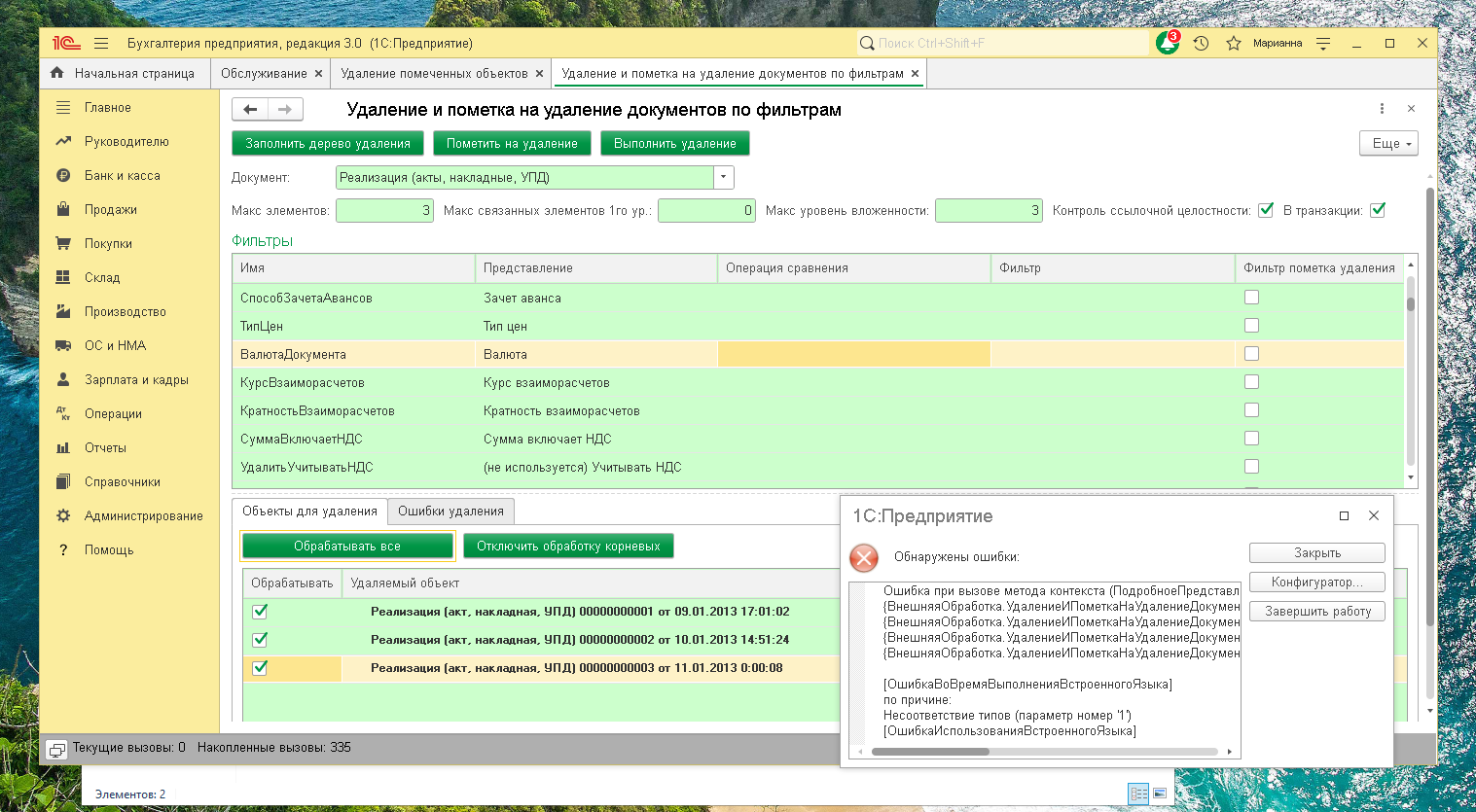
Task: Toggle Контроль ссылочной целостности checkbox
Action: [1266, 210]
